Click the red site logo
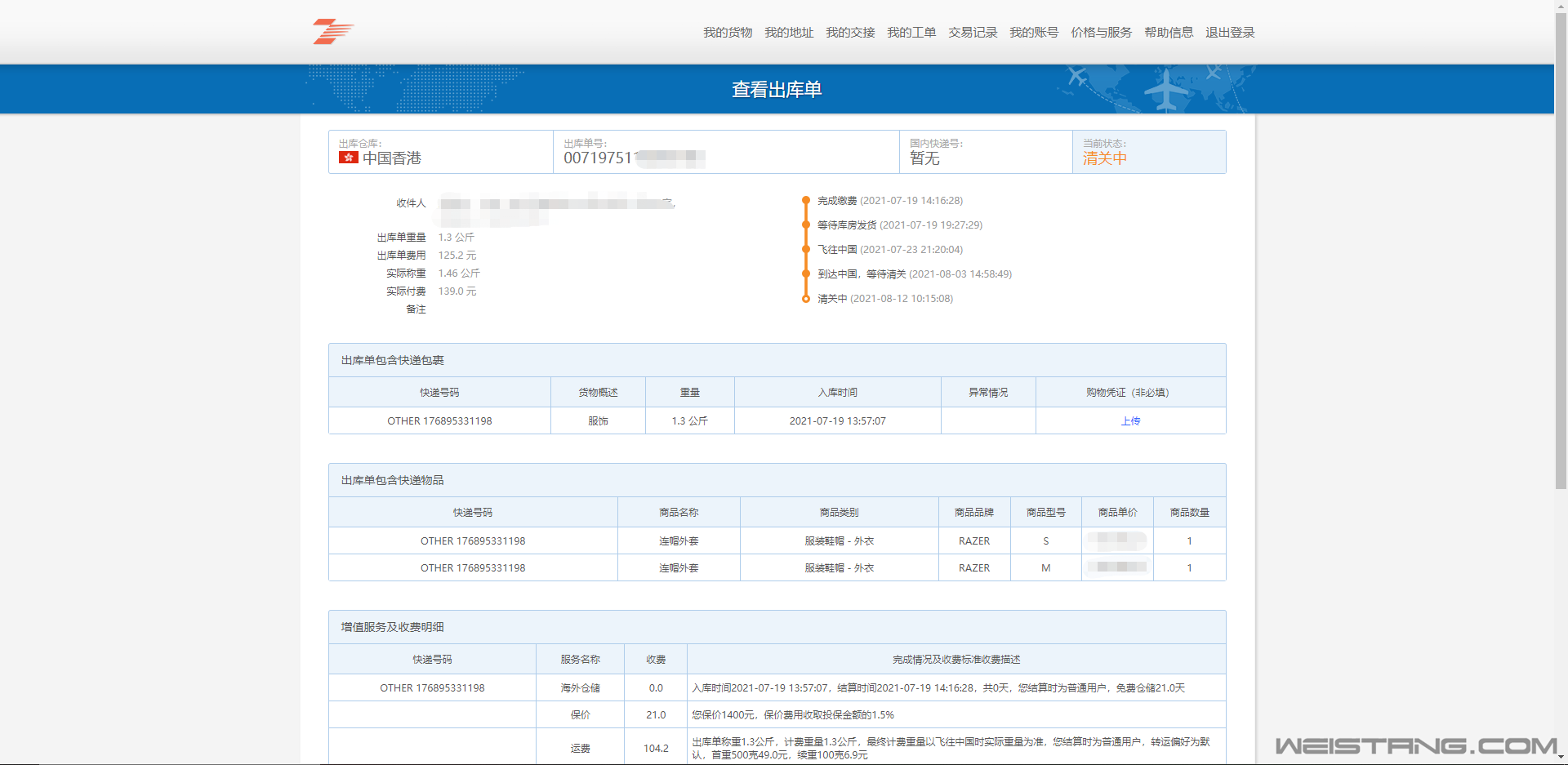Viewport: 1568px width, 765px height. coord(332,32)
